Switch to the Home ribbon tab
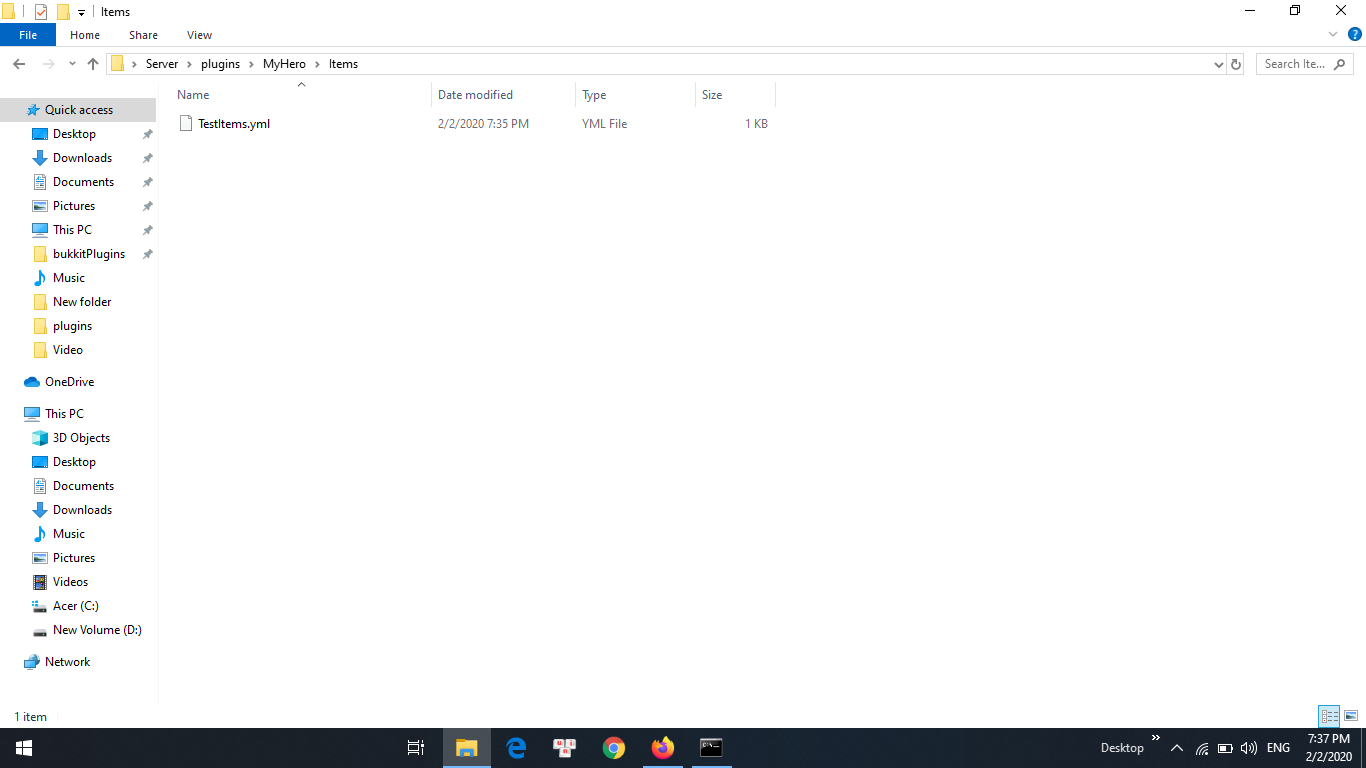 click(85, 35)
